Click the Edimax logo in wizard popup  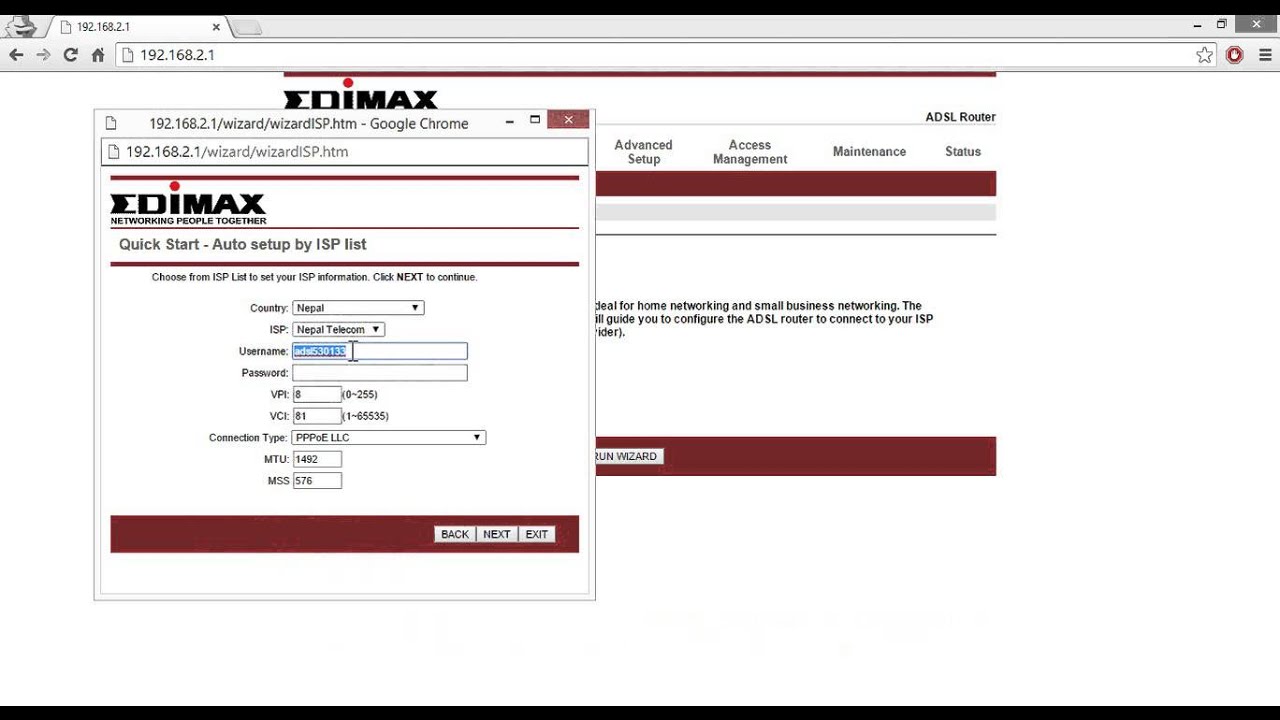click(x=188, y=203)
